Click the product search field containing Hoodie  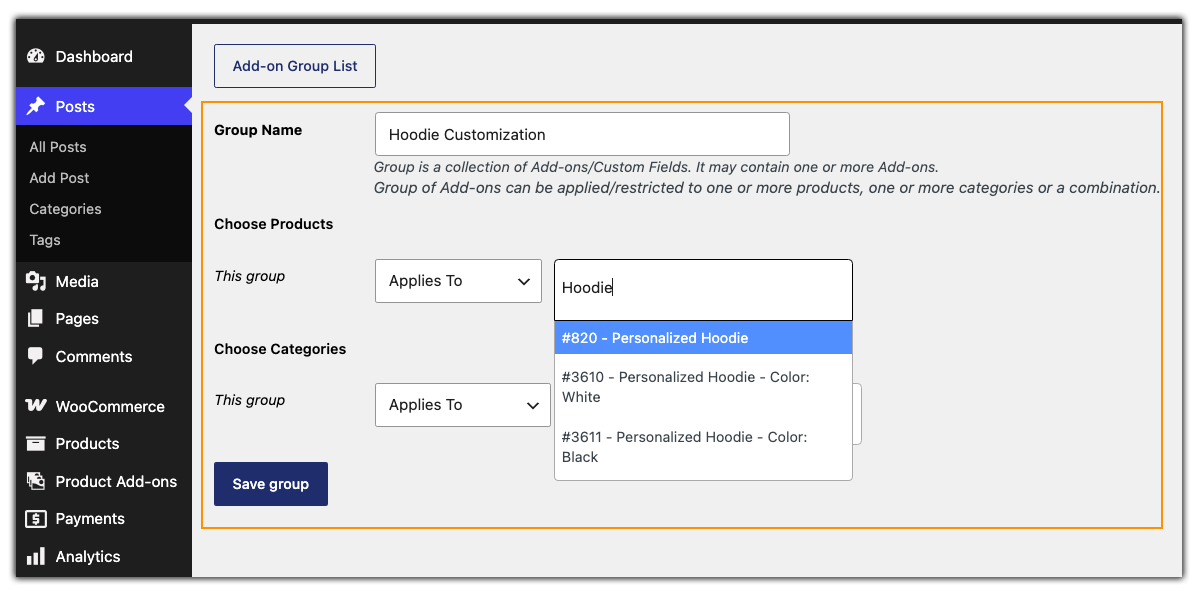[x=703, y=290]
